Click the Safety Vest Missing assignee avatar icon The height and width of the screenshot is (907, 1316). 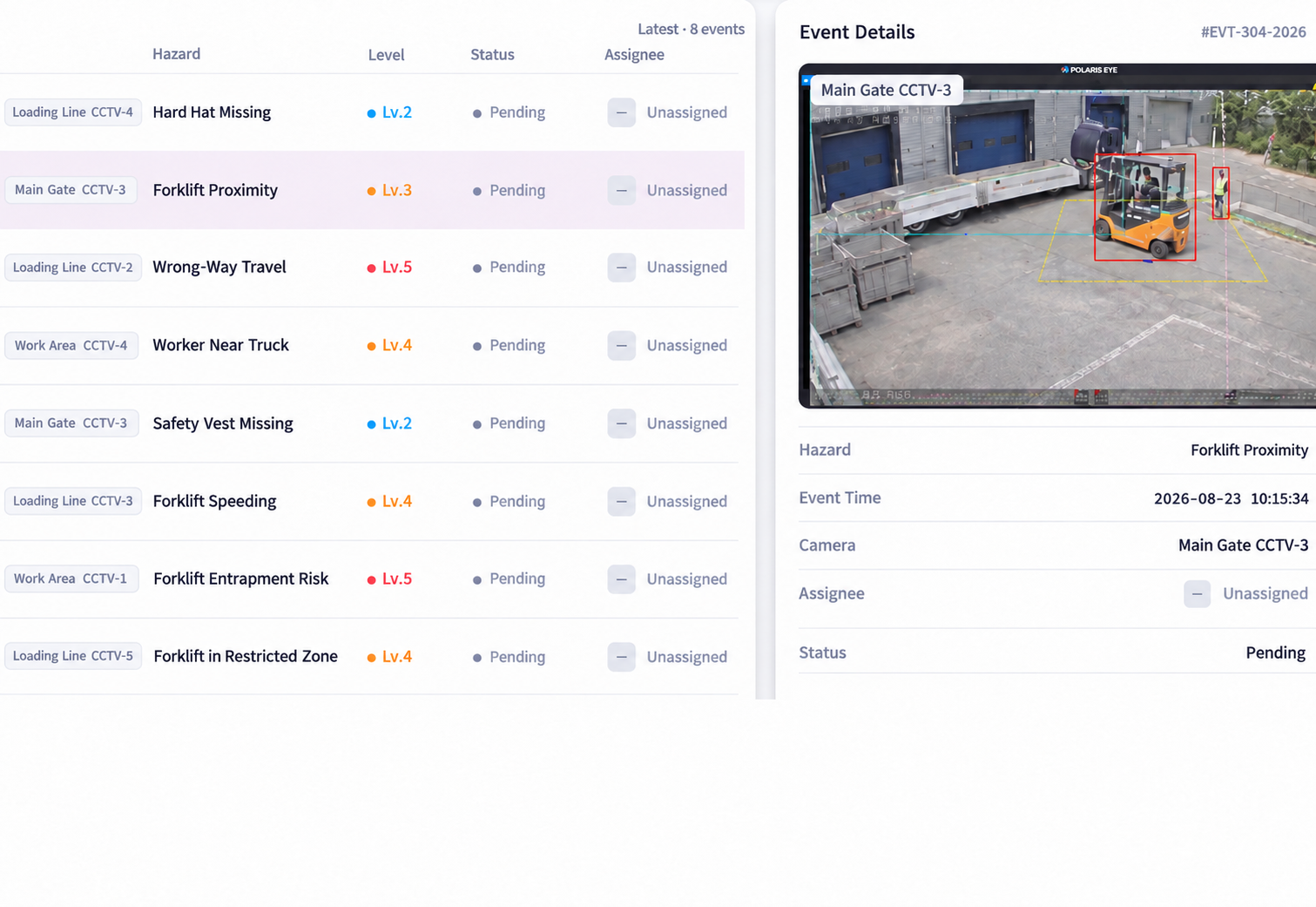621,423
